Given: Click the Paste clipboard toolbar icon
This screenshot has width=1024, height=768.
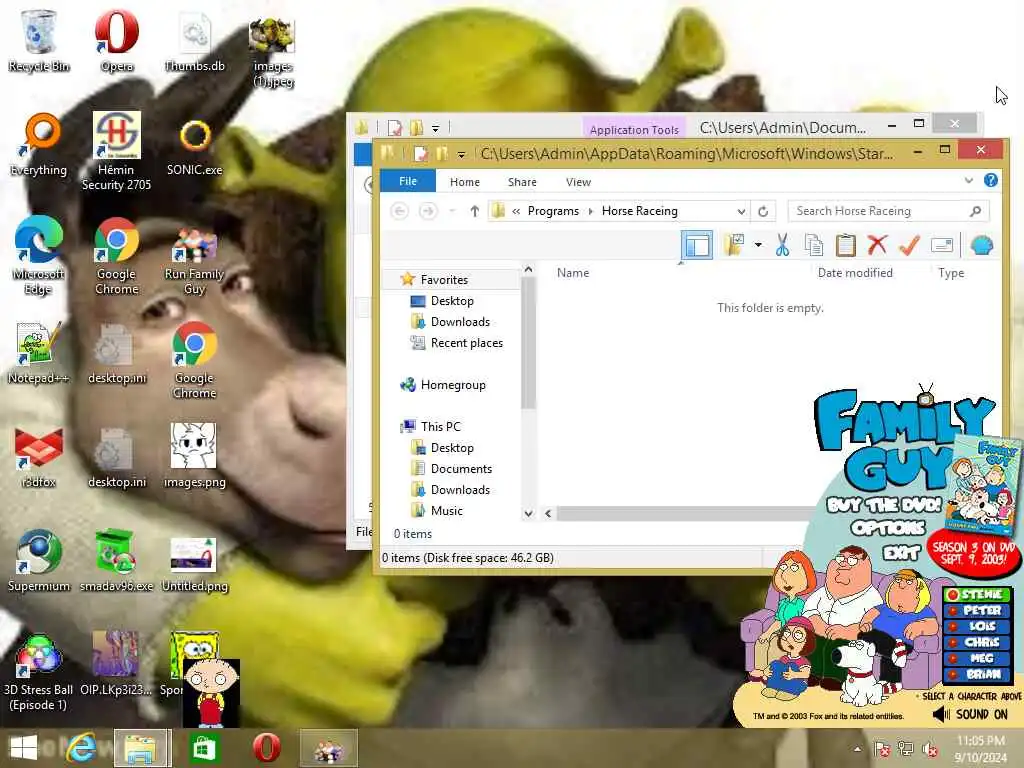Looking at the screenshot, I should [x=845, y=245].
